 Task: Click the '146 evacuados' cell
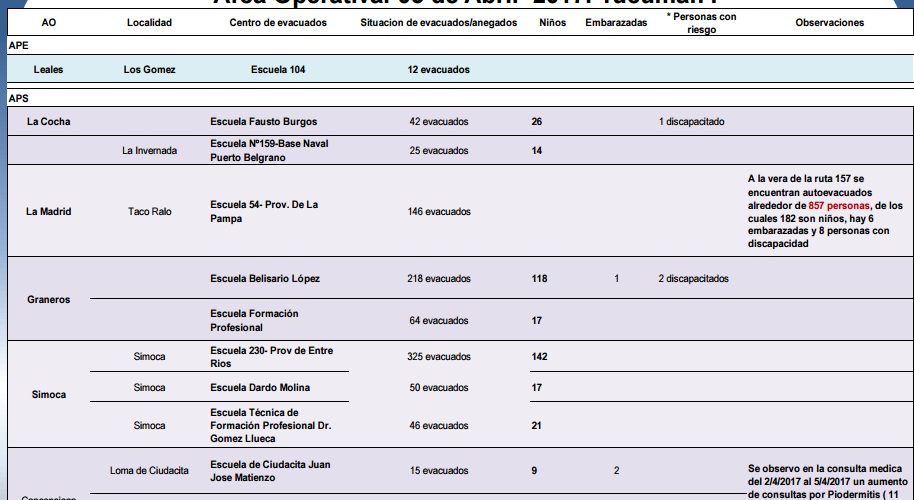[438, 212]
